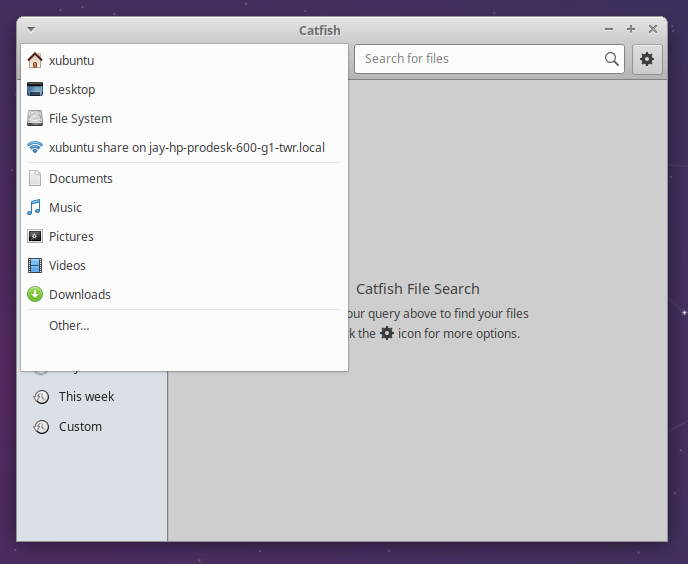Maximize the Catfish window
This screenshot has width=688, height=564.
click(631, 30)
